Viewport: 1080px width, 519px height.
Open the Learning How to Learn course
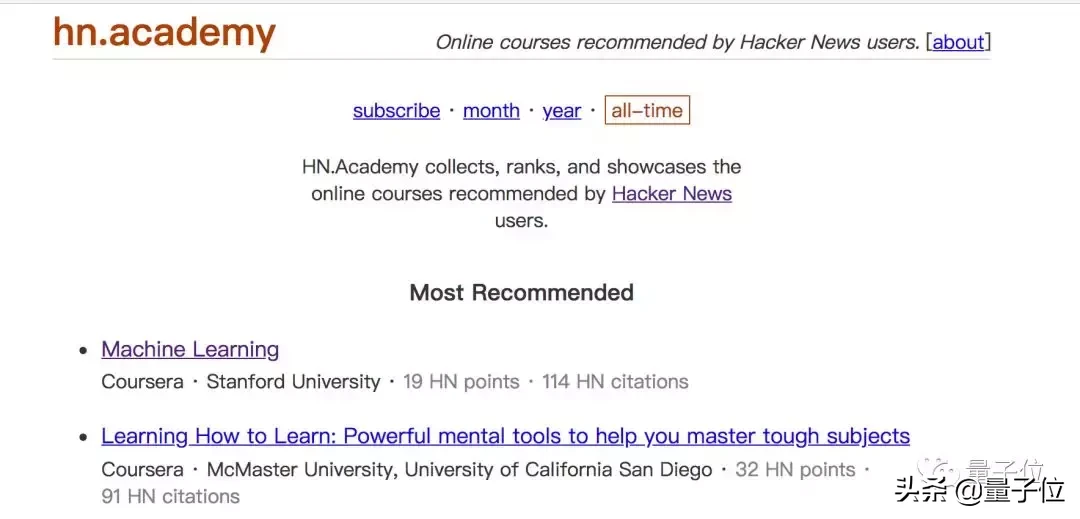pyautogui.click(x=505, y=437)
